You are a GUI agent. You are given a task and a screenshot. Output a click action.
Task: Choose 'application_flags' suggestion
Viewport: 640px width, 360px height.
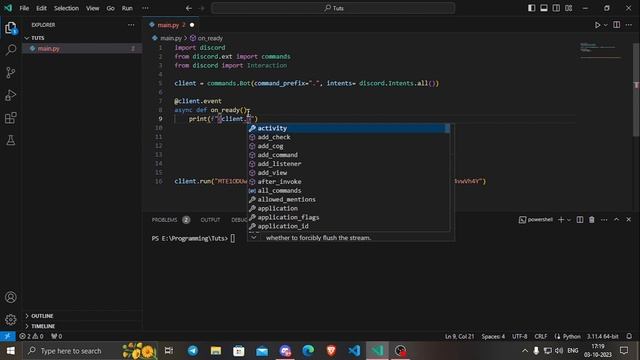tap(349, 217)
